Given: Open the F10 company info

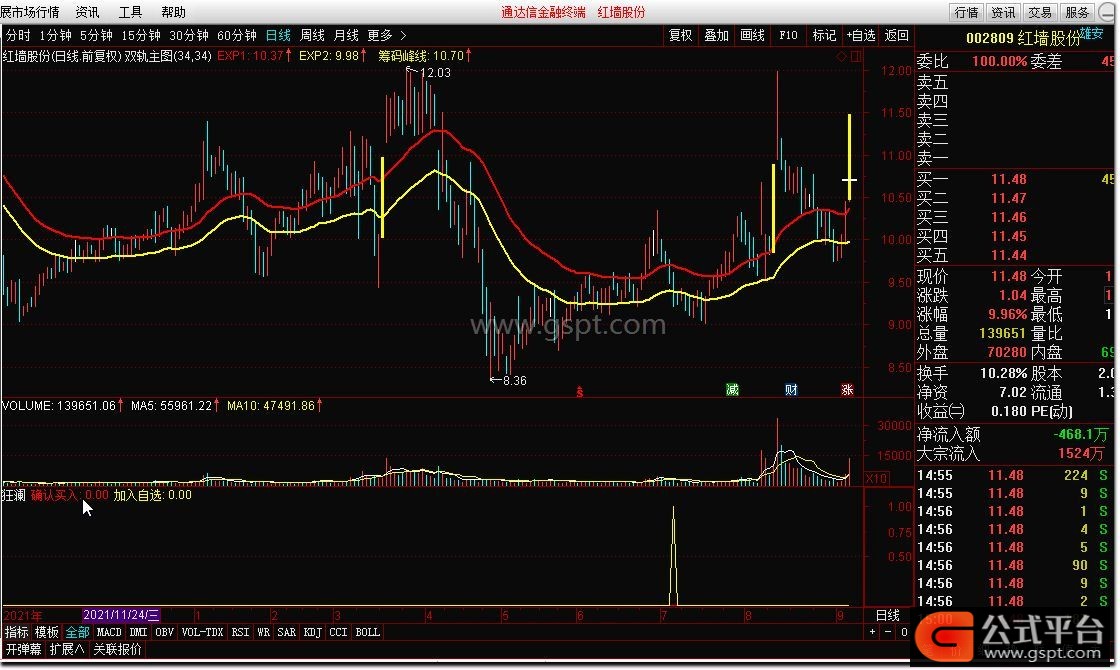Looking at the screenshot, I should [789, 35].
